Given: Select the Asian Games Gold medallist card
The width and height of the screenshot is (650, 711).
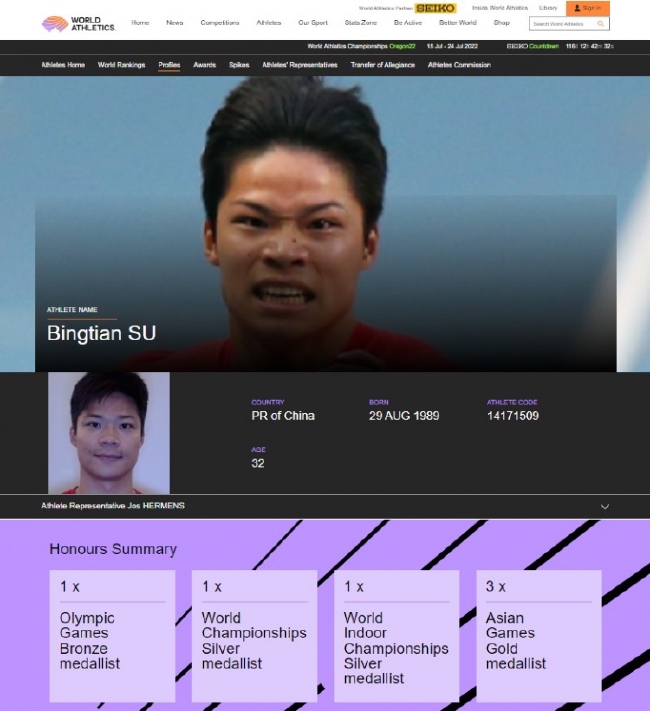Looking at the screenshot, I should (x=538, y=636).
